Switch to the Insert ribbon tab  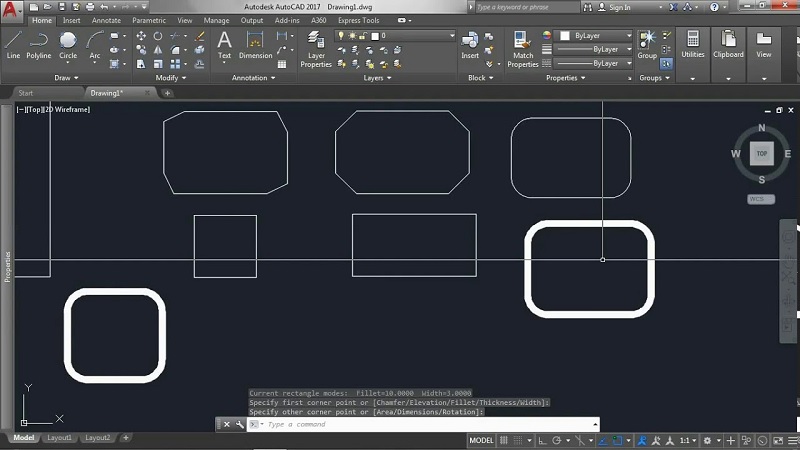pos(71,20)
